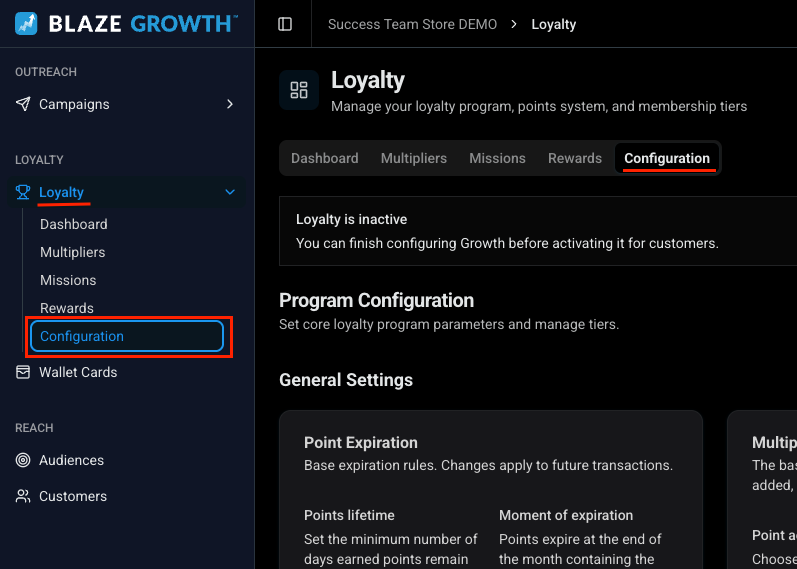The height and width of the screenshot is (569, 797).
Task: Click the Loyalty page grid icon
Action: tap(299, 90)
